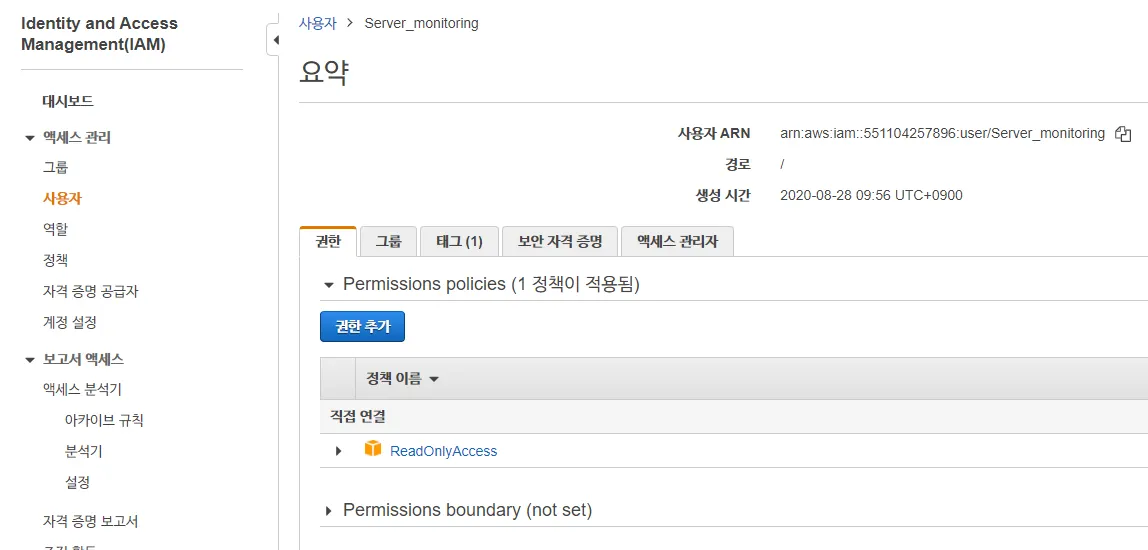Expand the Permissions boundary section
Screen dimensions: 1148x550
tap(328, 511)
